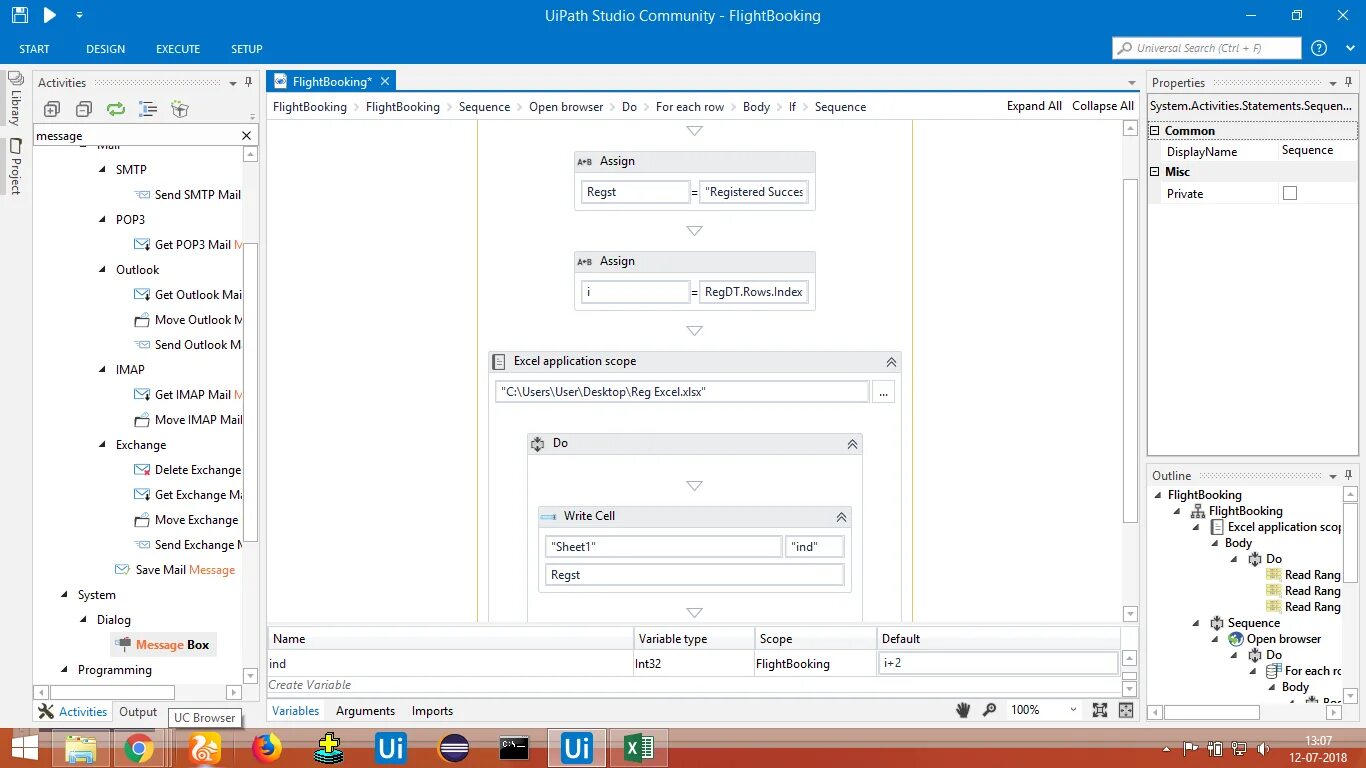
Task: Pin the Activities panel
Action: coord(248,83)
